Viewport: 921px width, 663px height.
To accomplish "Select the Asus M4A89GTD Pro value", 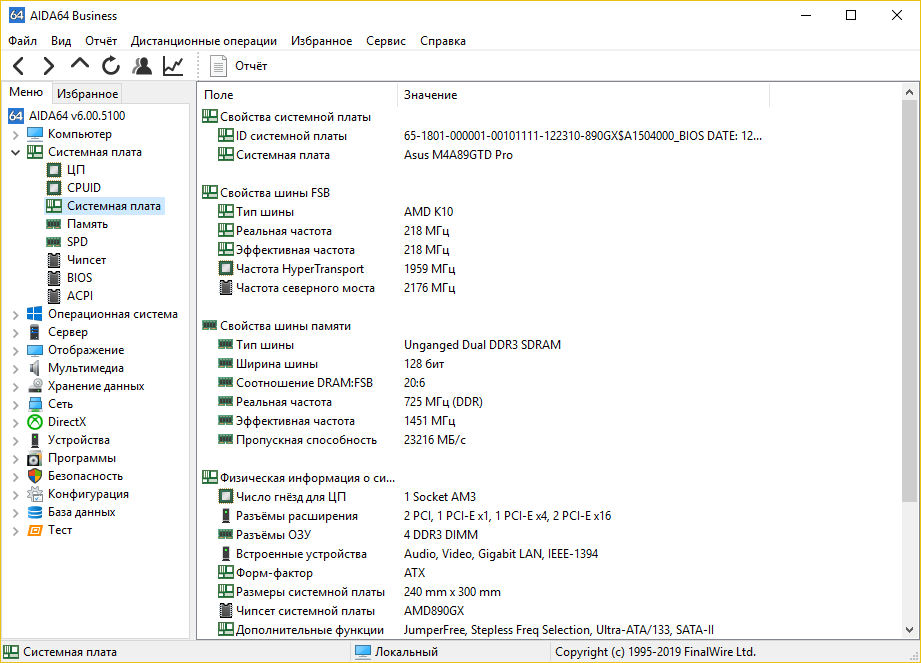I will (458, 155).
